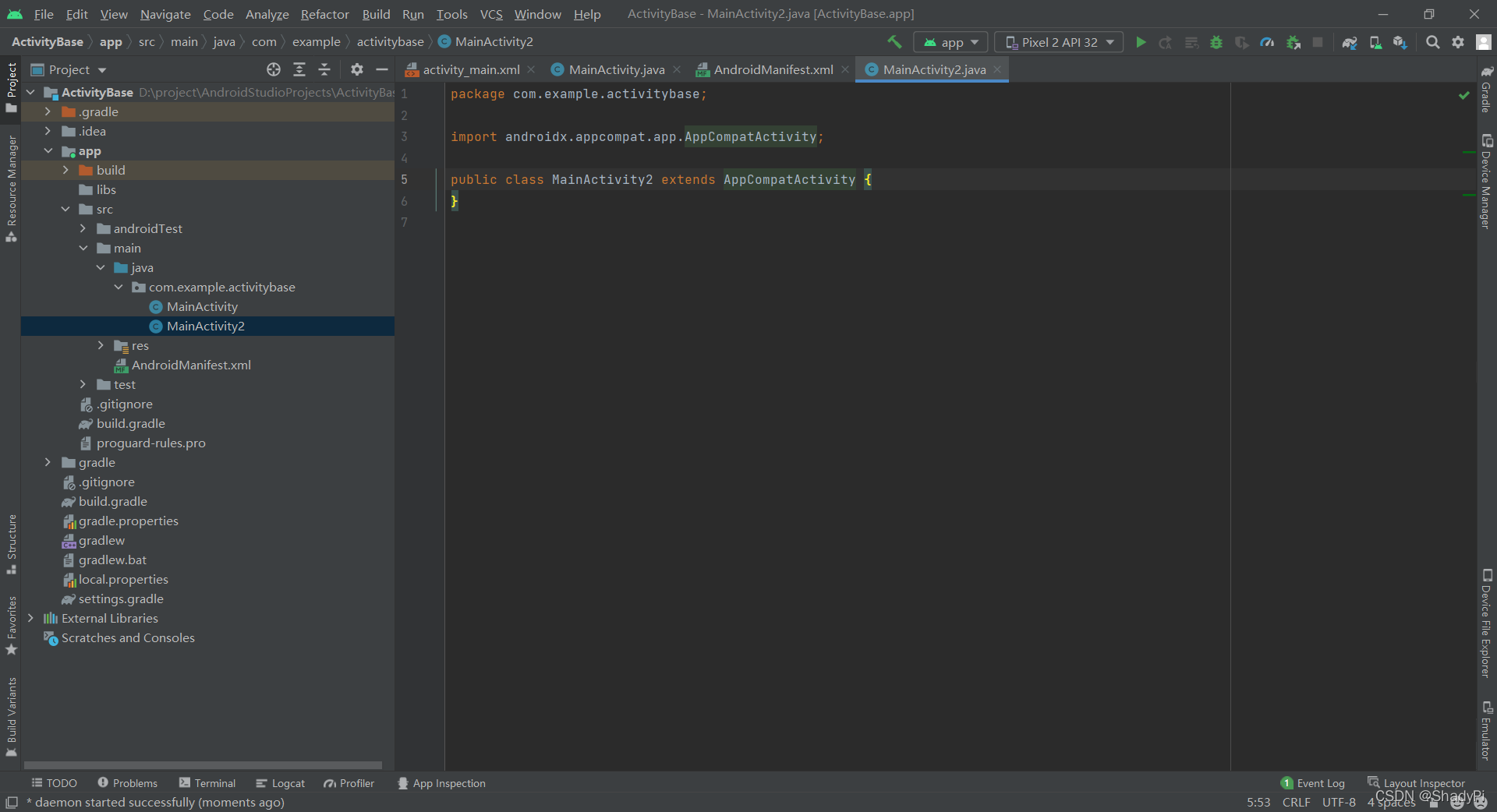This screenshot has width=1497, height=812.
Task: Select settings.gradle in project tree
Action: [121, 598]
